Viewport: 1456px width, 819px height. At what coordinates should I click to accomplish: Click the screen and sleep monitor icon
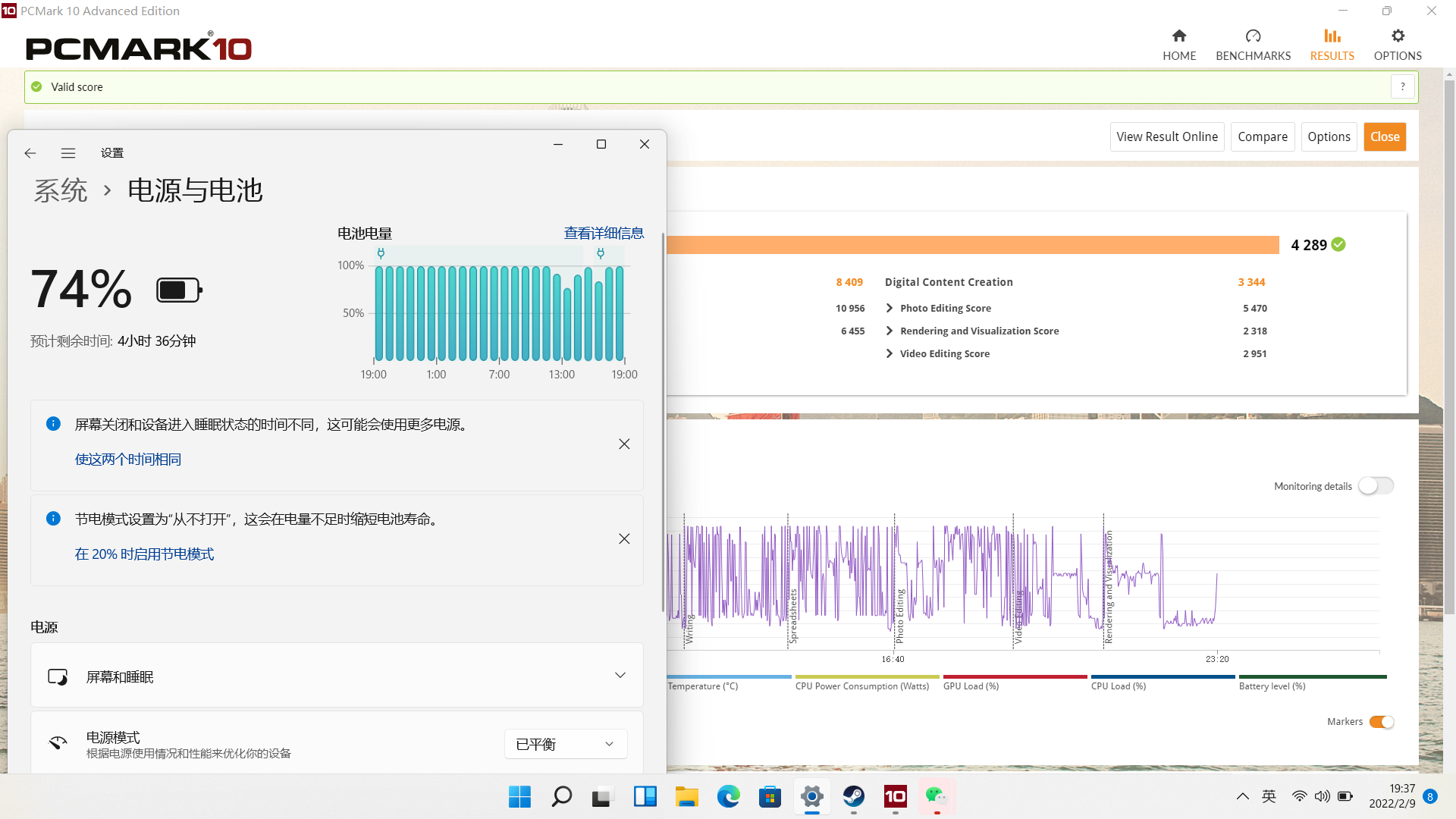point(58,676)
